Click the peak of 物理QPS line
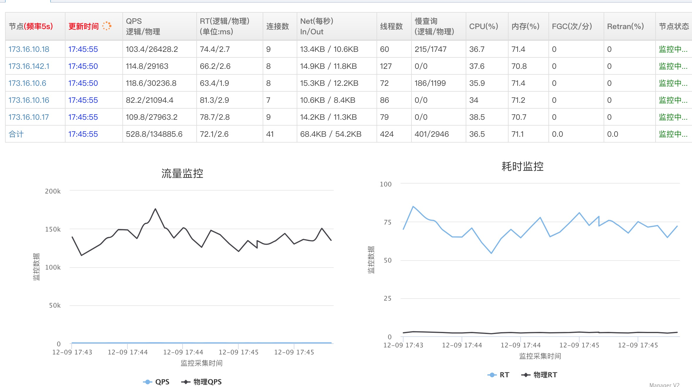 [155, 209]
